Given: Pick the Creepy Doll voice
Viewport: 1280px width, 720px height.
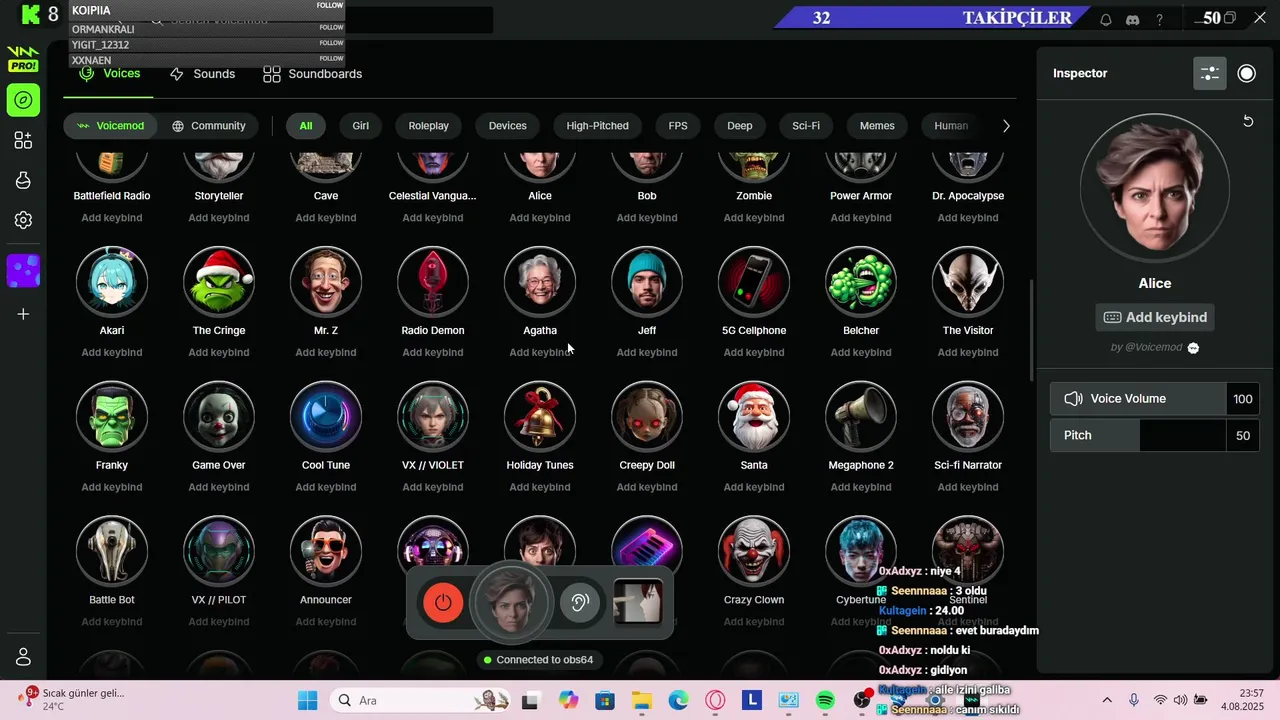Looking at the screenshot, I should pyautogui.click(x=647, y=417).
